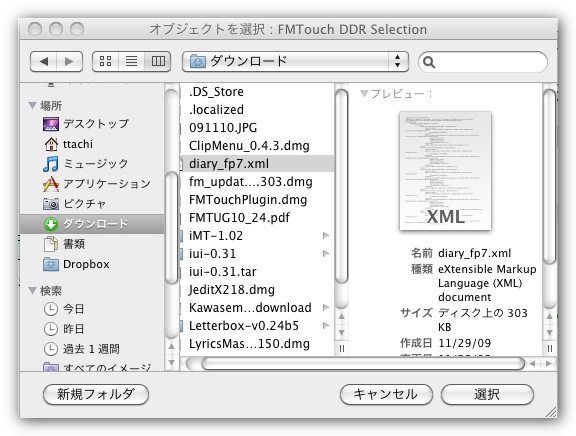Click the XML document preview thumbnail

pyautogui.click(x=445, y=171)
